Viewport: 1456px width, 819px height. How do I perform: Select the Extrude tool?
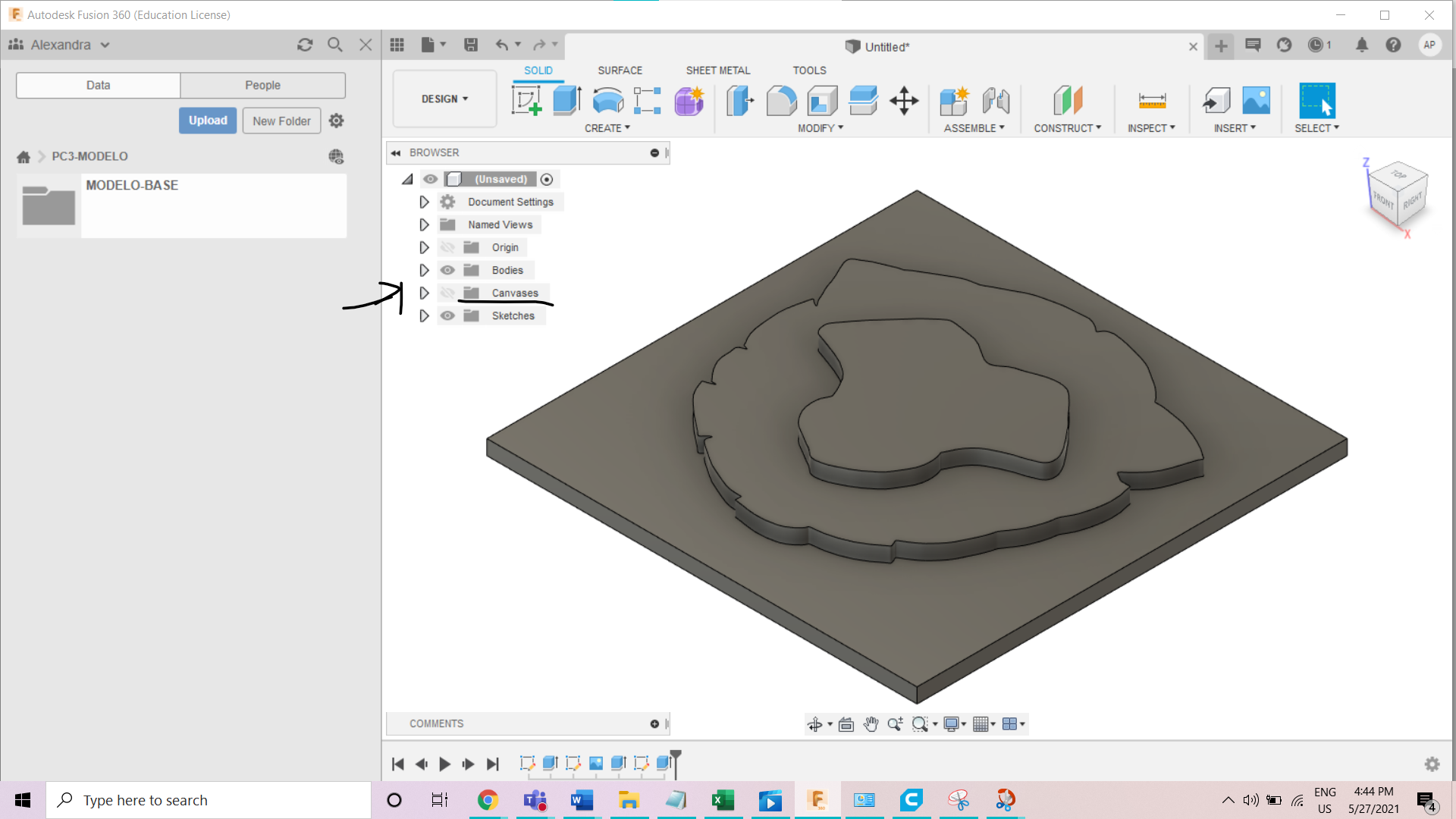566,100
